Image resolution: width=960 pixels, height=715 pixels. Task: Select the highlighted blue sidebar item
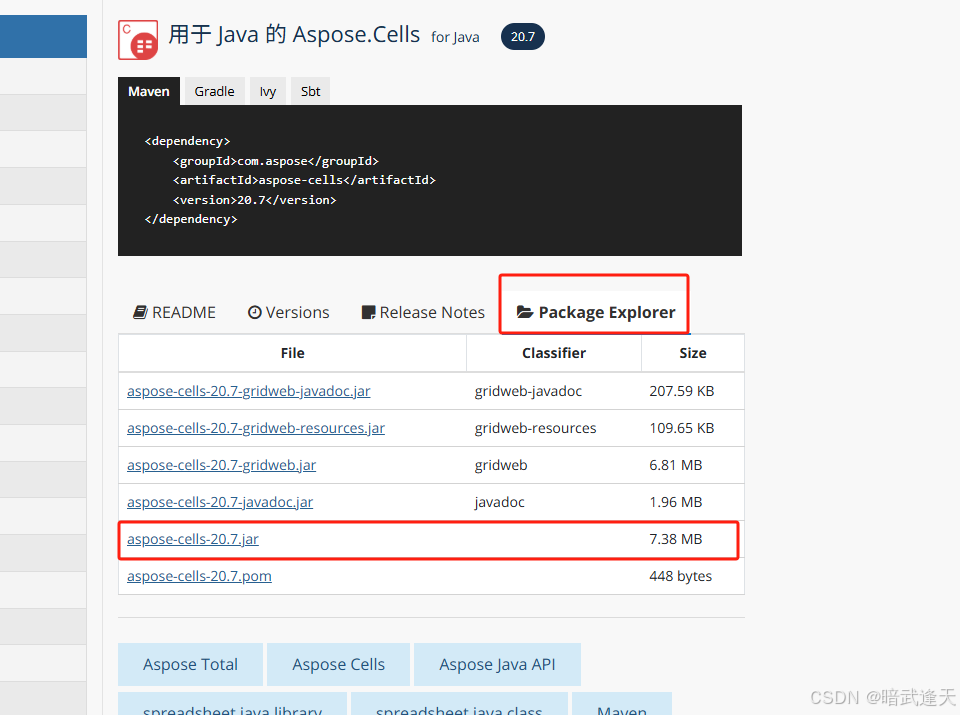pos(43,37)
